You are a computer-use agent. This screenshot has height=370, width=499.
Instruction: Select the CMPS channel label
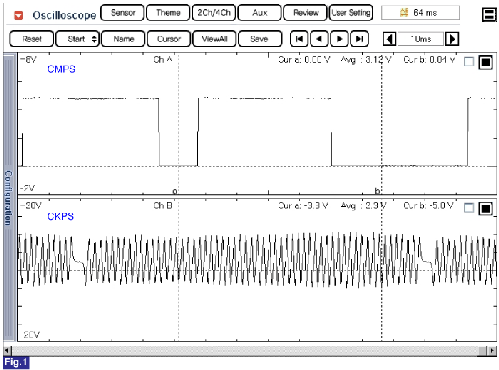pos(61,69)
